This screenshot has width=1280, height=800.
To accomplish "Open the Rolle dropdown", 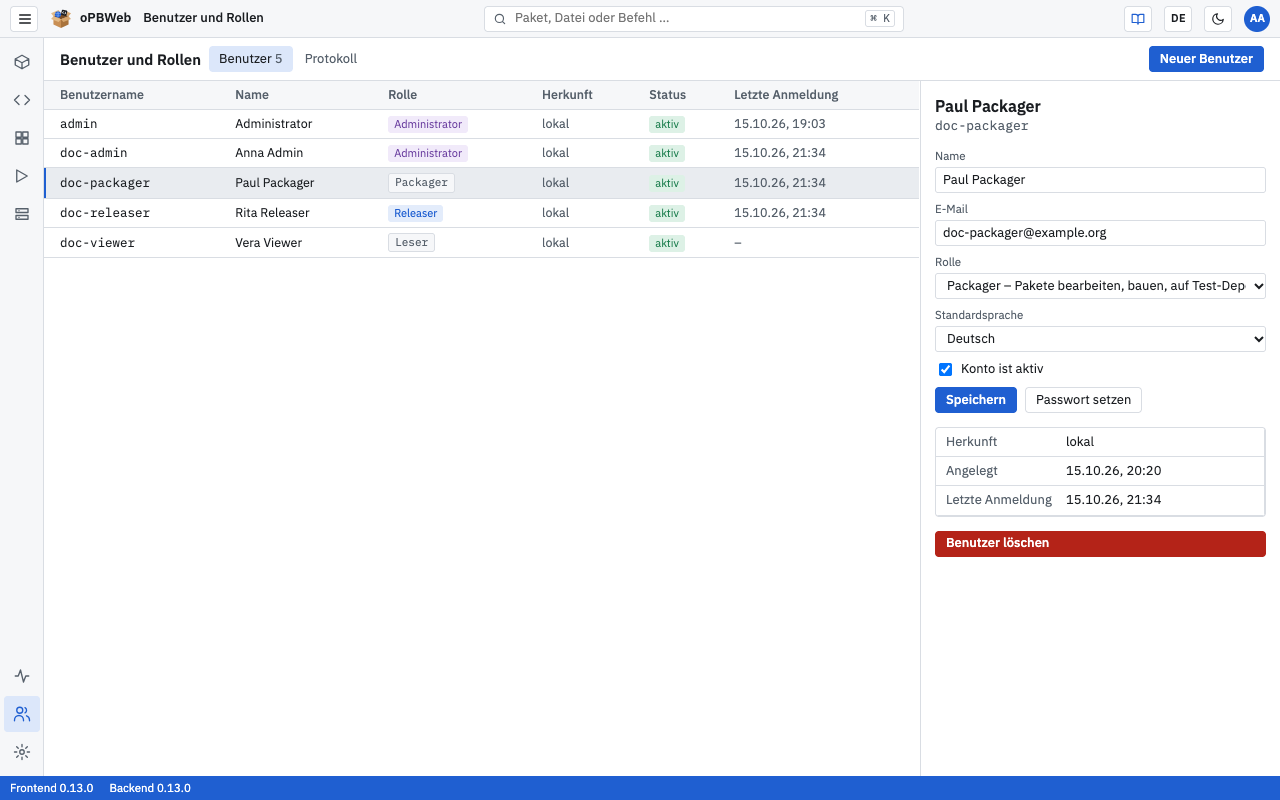I will [1100, 286].
